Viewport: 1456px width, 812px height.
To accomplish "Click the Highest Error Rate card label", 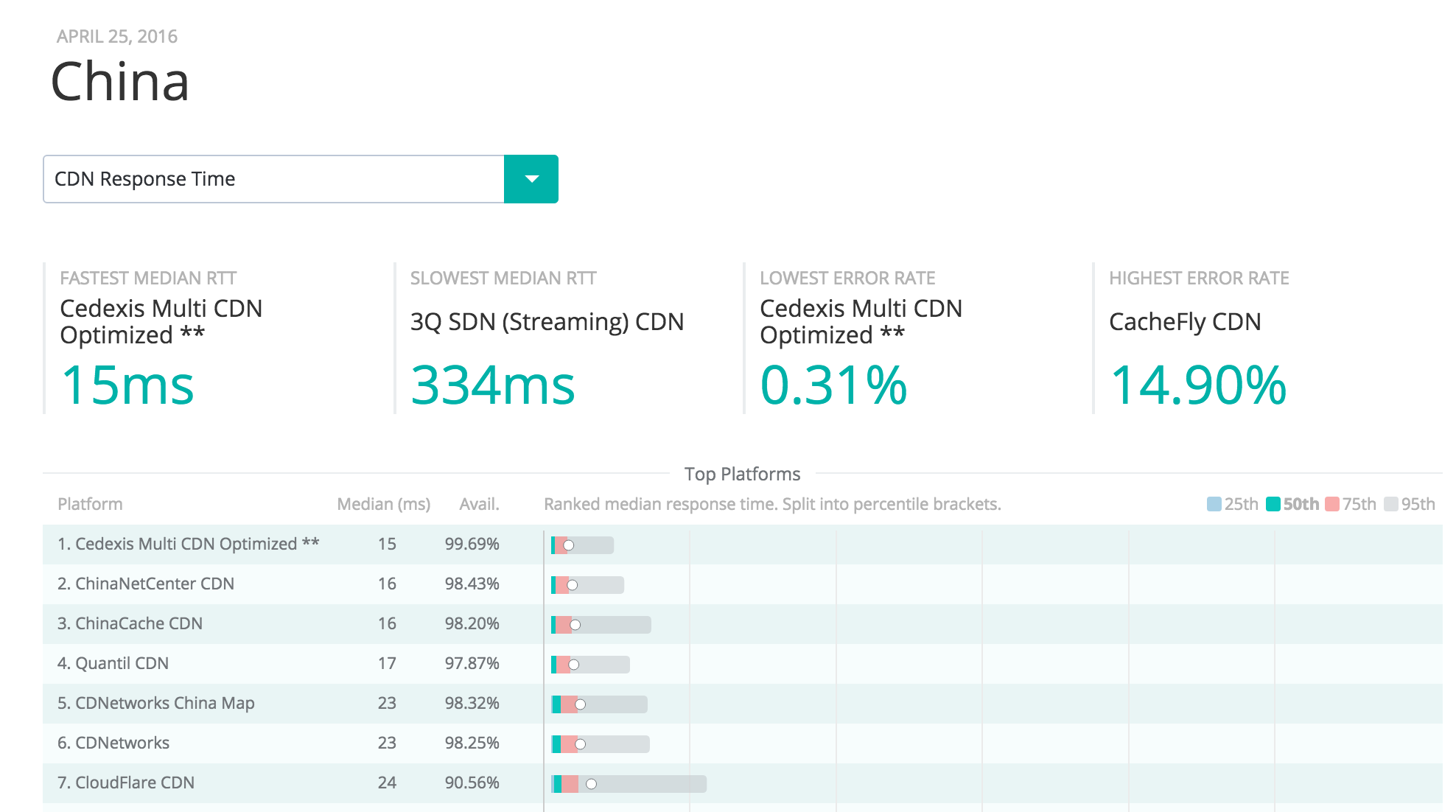I will 1199,279.
